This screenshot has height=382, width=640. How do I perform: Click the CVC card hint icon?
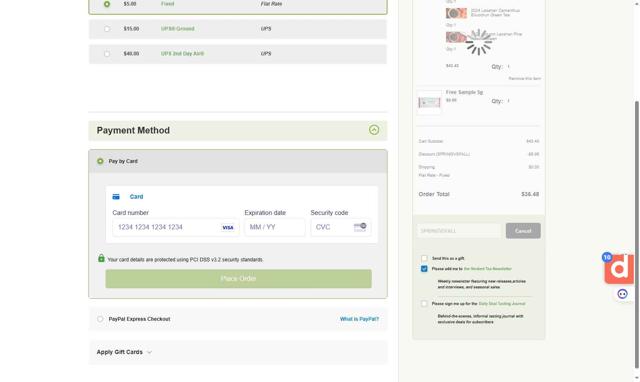(x=360, y=227)
